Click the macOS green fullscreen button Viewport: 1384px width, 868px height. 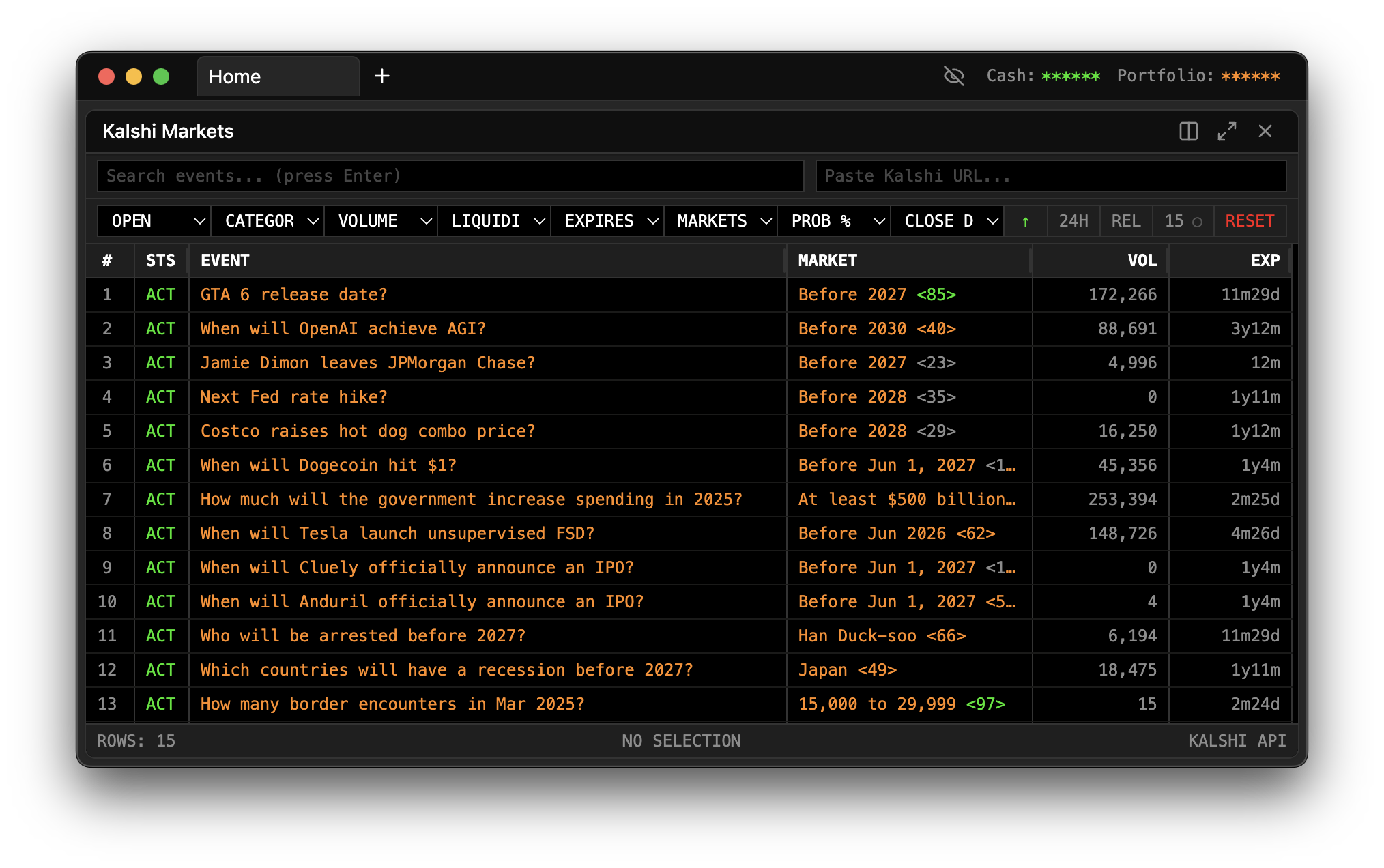[161, 76]
